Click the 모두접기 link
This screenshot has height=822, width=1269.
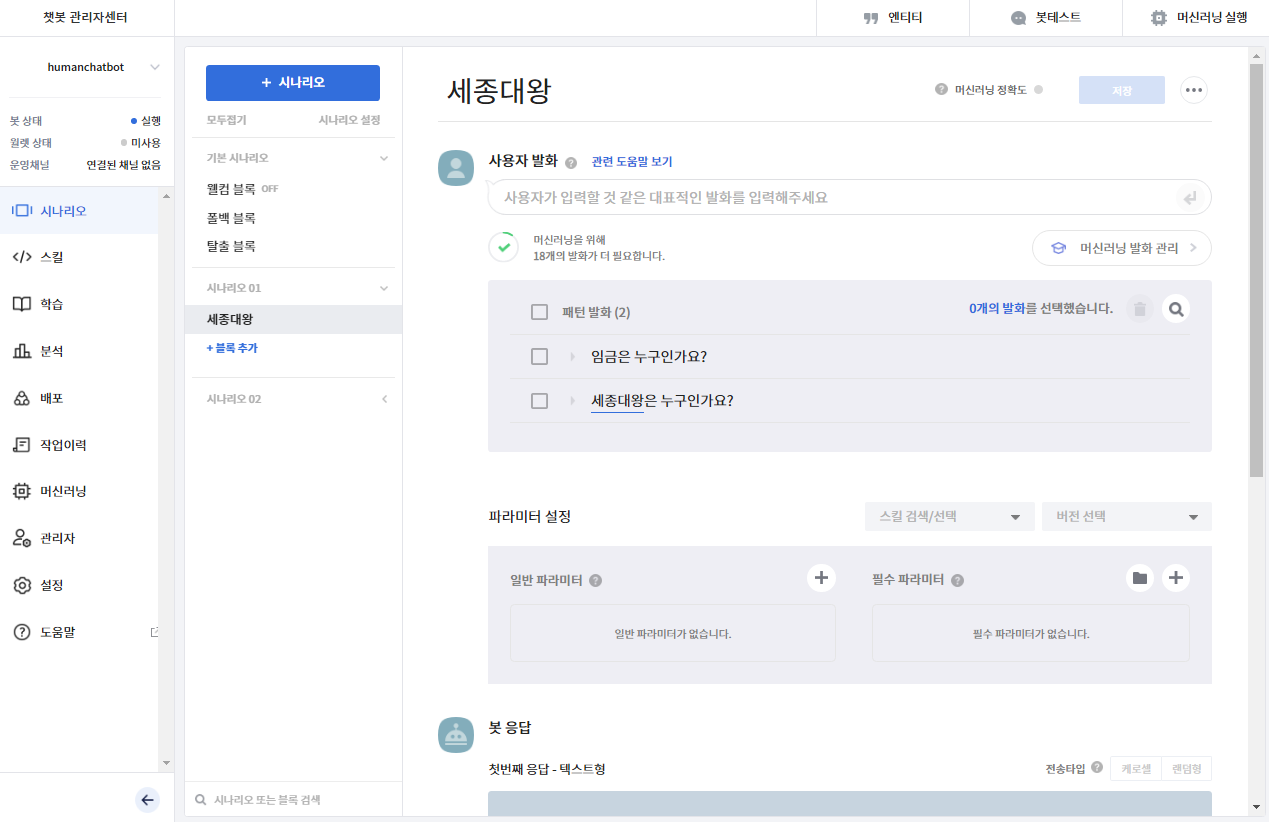[x=227, y=120]
